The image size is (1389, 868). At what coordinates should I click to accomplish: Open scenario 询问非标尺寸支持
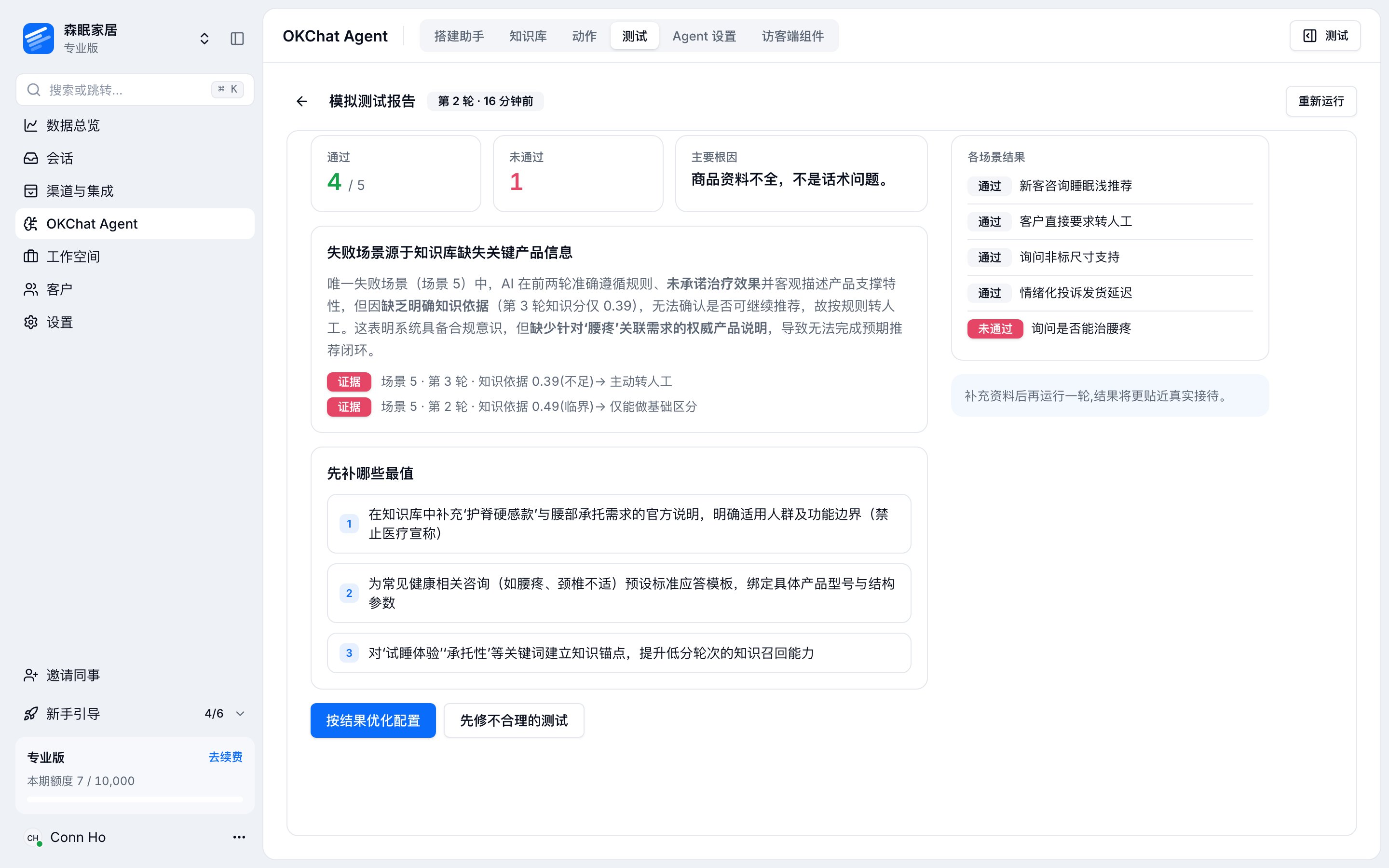(1109, 257)
